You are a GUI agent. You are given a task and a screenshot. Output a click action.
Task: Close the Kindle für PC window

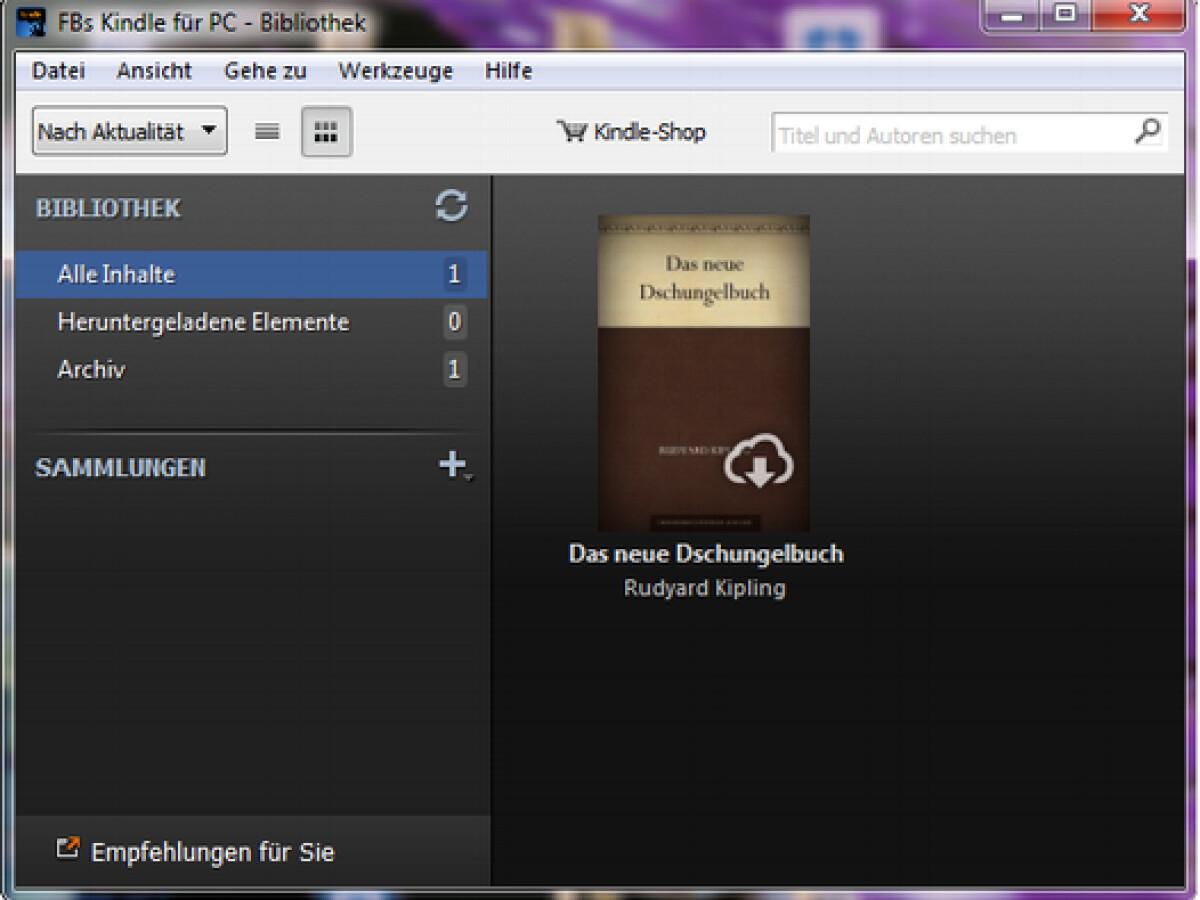point(1139,16)
